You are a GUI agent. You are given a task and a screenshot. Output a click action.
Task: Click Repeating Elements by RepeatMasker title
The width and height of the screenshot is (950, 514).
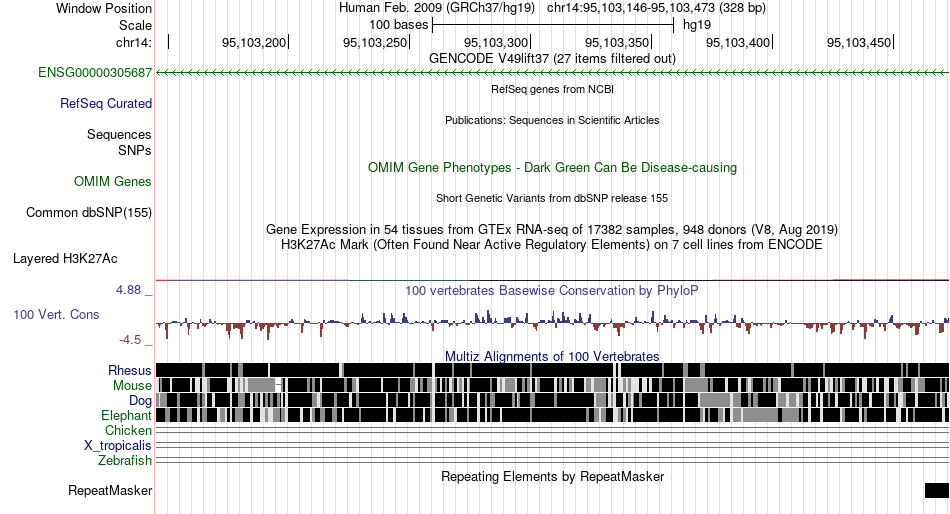552,476
